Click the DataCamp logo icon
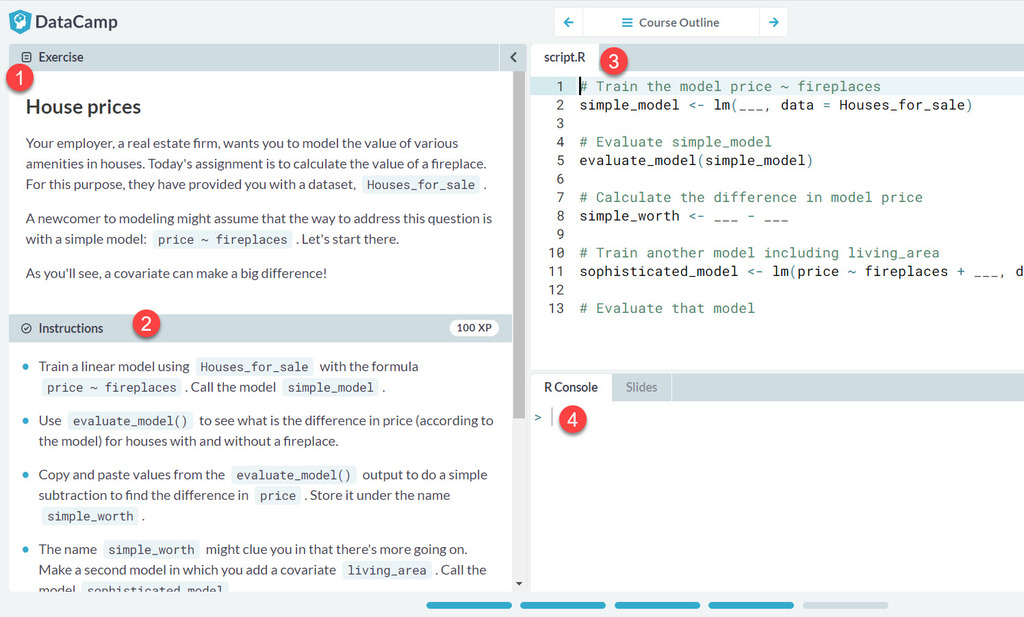 pyautogui.click(x=20, y=21)
